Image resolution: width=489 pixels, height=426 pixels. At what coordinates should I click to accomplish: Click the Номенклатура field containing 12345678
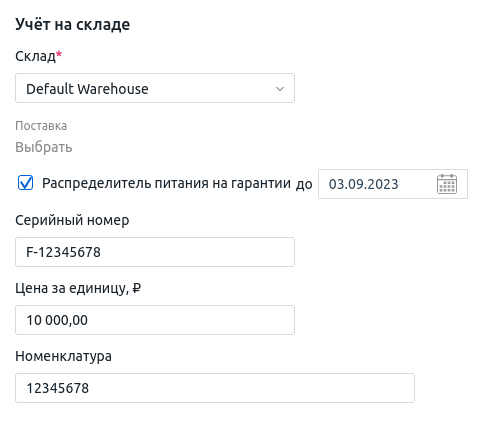[215, 388]
